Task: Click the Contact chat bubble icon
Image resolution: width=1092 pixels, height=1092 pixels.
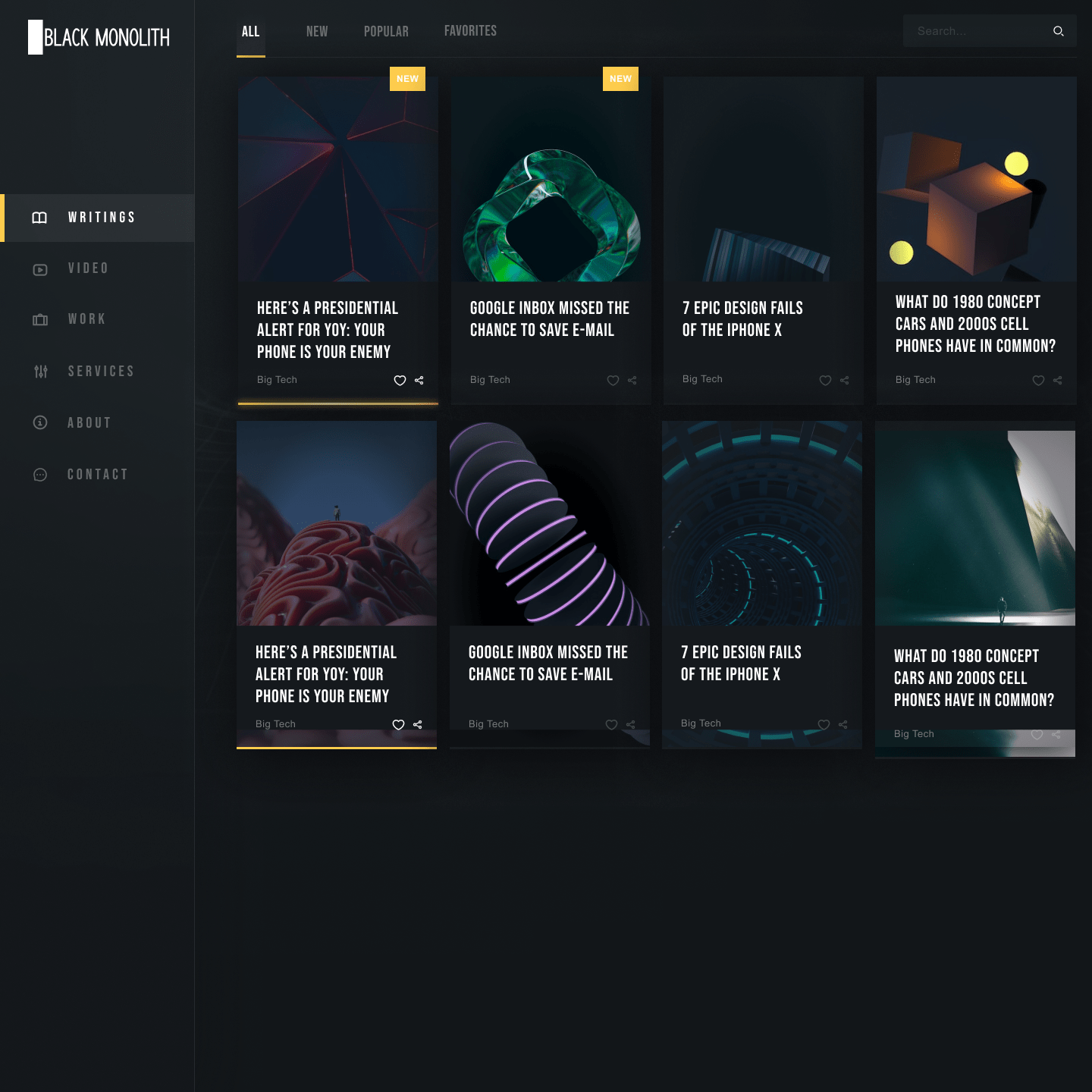Action: coord(40,475)
